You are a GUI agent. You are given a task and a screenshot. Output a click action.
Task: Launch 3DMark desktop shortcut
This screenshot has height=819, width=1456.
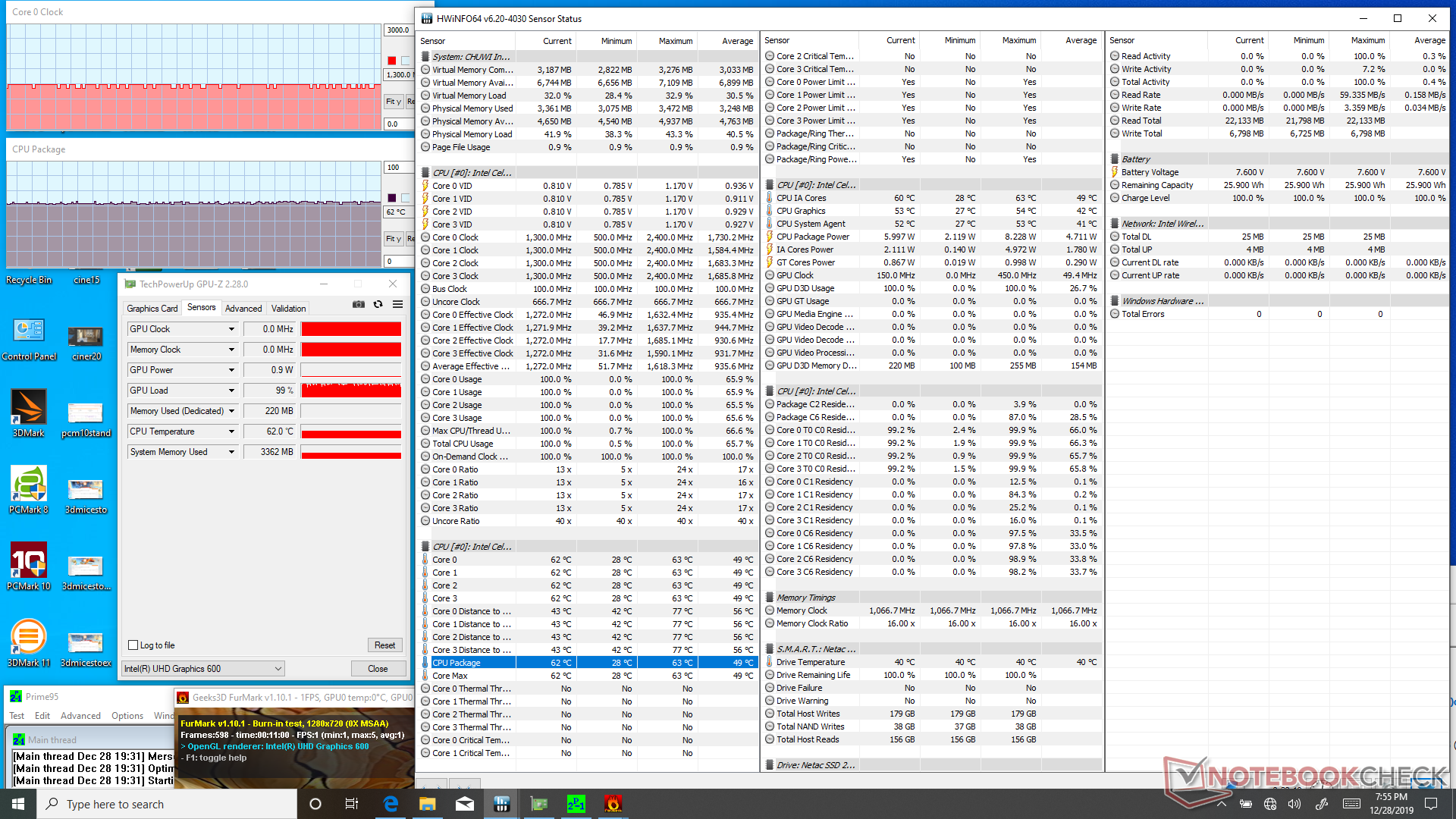point(29,413)
